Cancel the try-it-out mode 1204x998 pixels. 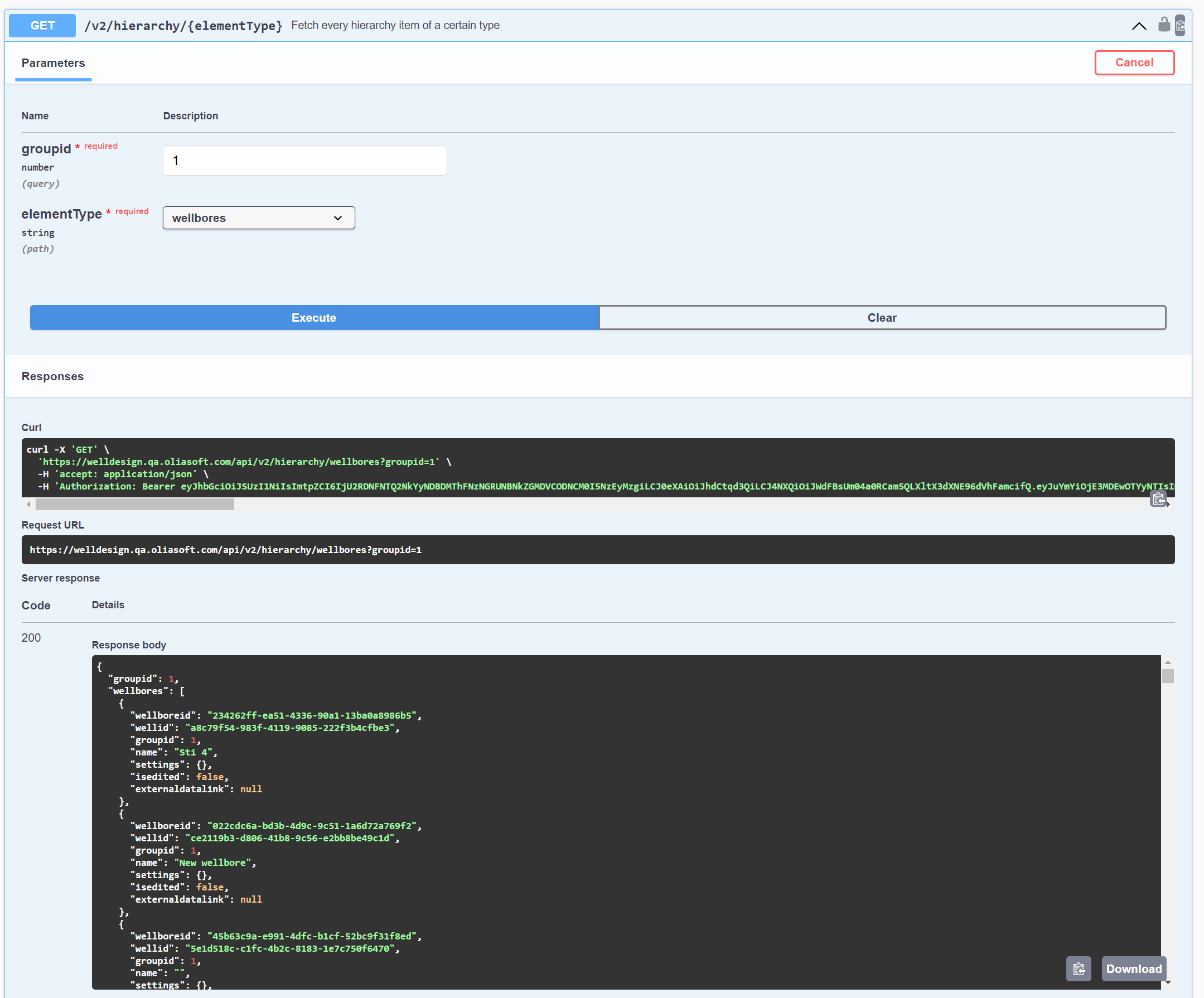pyautogui.click(x=1134, y=62)
